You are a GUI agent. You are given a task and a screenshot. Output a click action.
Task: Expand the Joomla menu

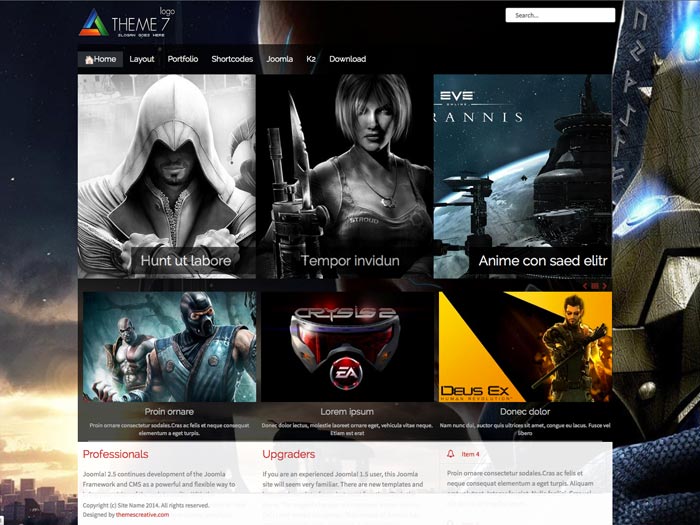pyautogui.click(x=279, y=59)
